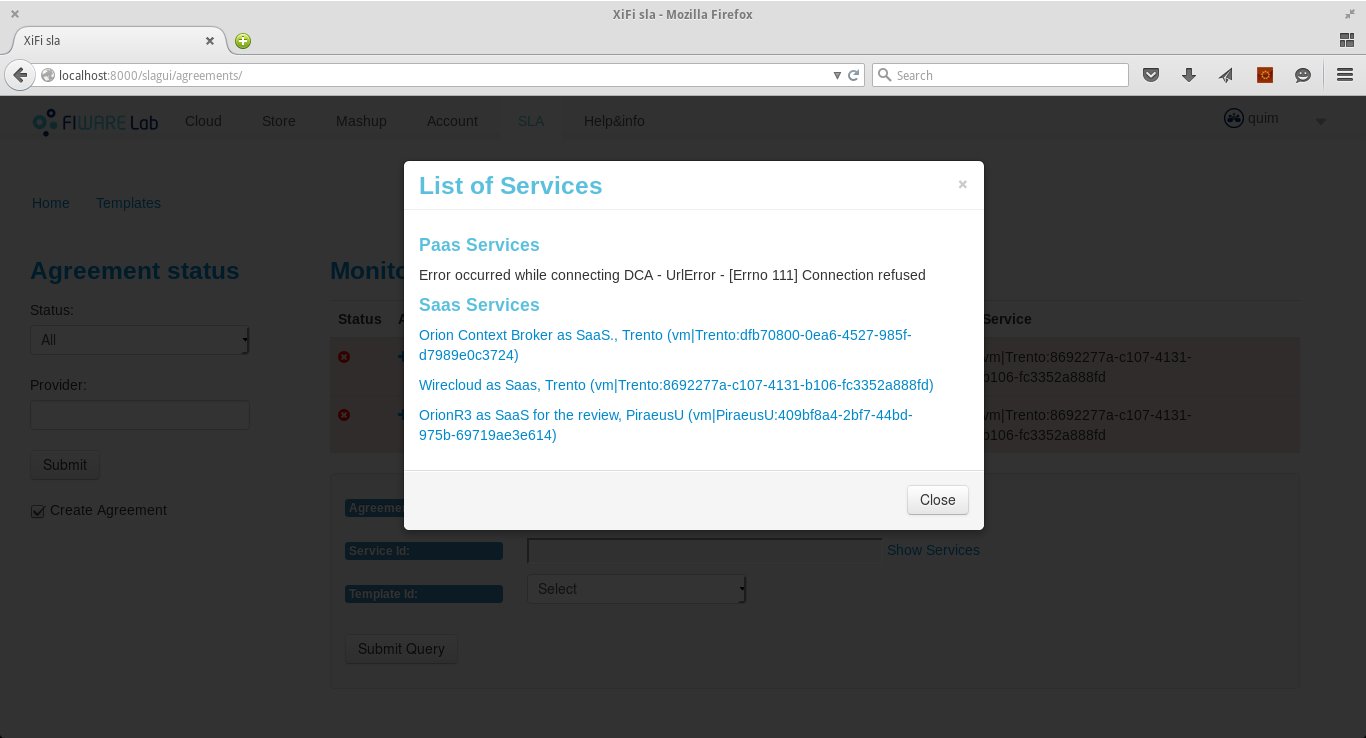Expand the user dropdown caret
Image resolution: width=1366 pixels, height=738 pixels.
pyautogui.click(x=1321, y=122)
